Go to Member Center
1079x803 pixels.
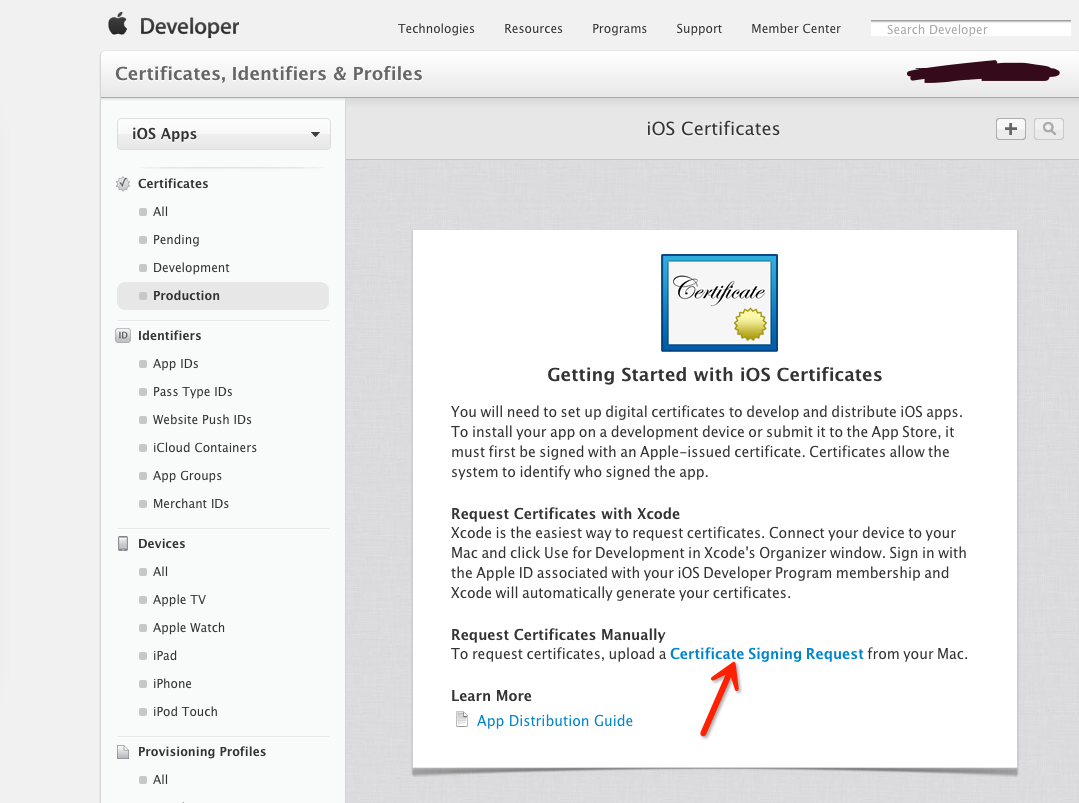click(796, 29)
